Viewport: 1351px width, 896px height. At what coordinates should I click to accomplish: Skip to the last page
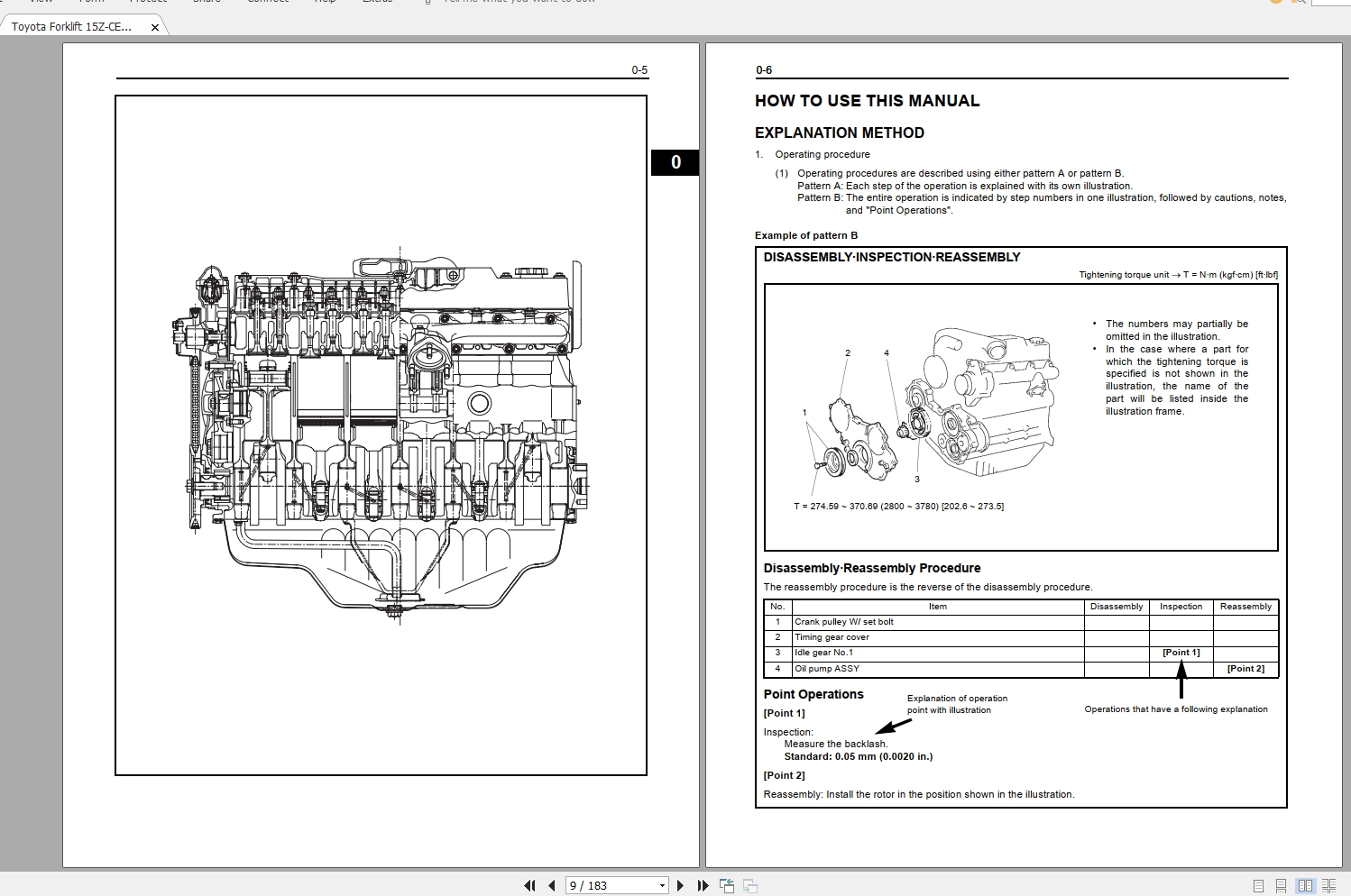(x=703, y=885)
